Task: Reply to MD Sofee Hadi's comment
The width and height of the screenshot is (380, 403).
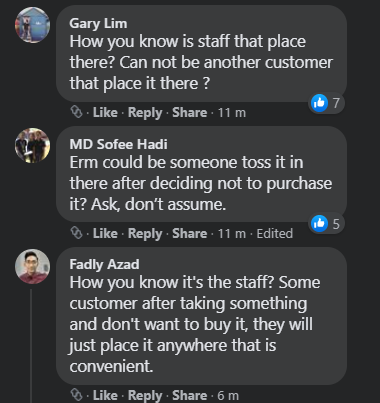Action: point(145,234)
